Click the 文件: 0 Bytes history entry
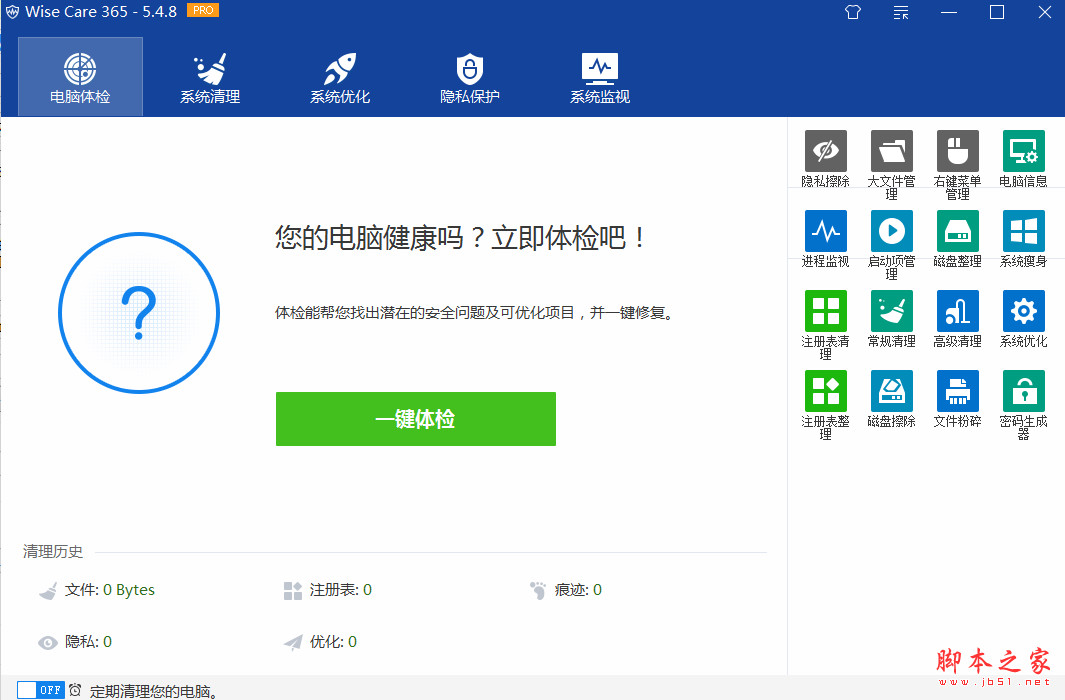The height and width of the screenshot is (700, 1065). [96, 590]
